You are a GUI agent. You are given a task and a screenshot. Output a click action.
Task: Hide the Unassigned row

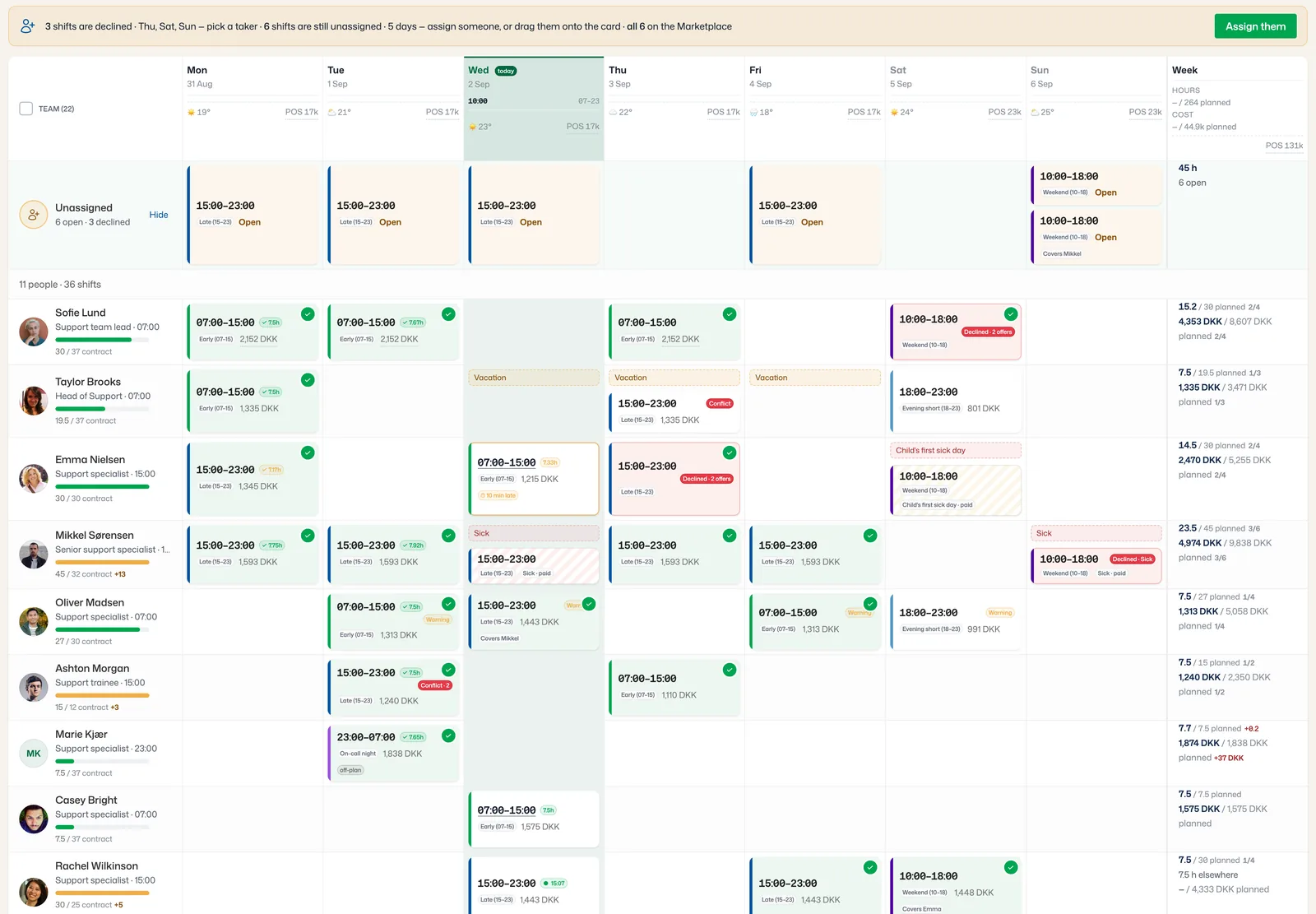tap(159, 215)
